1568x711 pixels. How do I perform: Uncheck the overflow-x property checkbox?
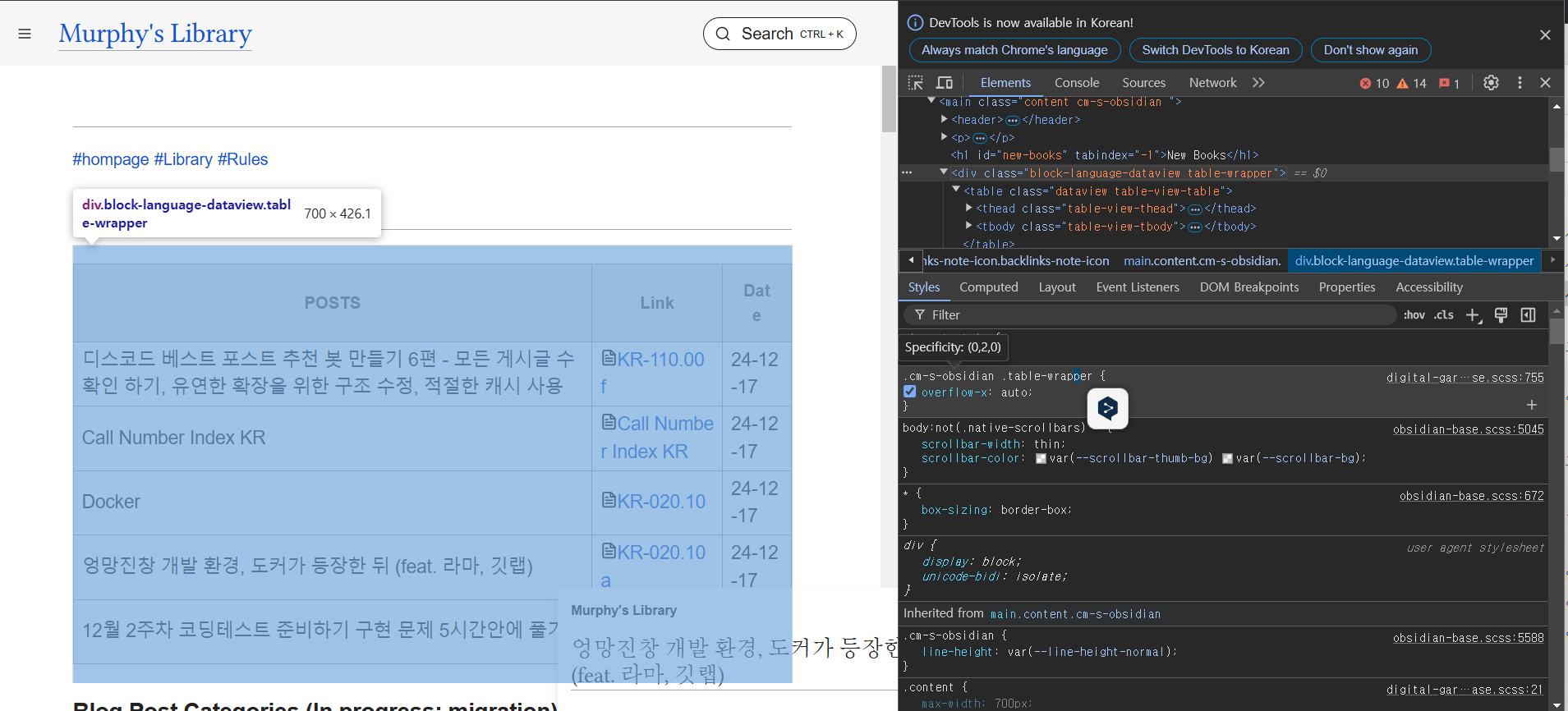[x=910, y=392]
